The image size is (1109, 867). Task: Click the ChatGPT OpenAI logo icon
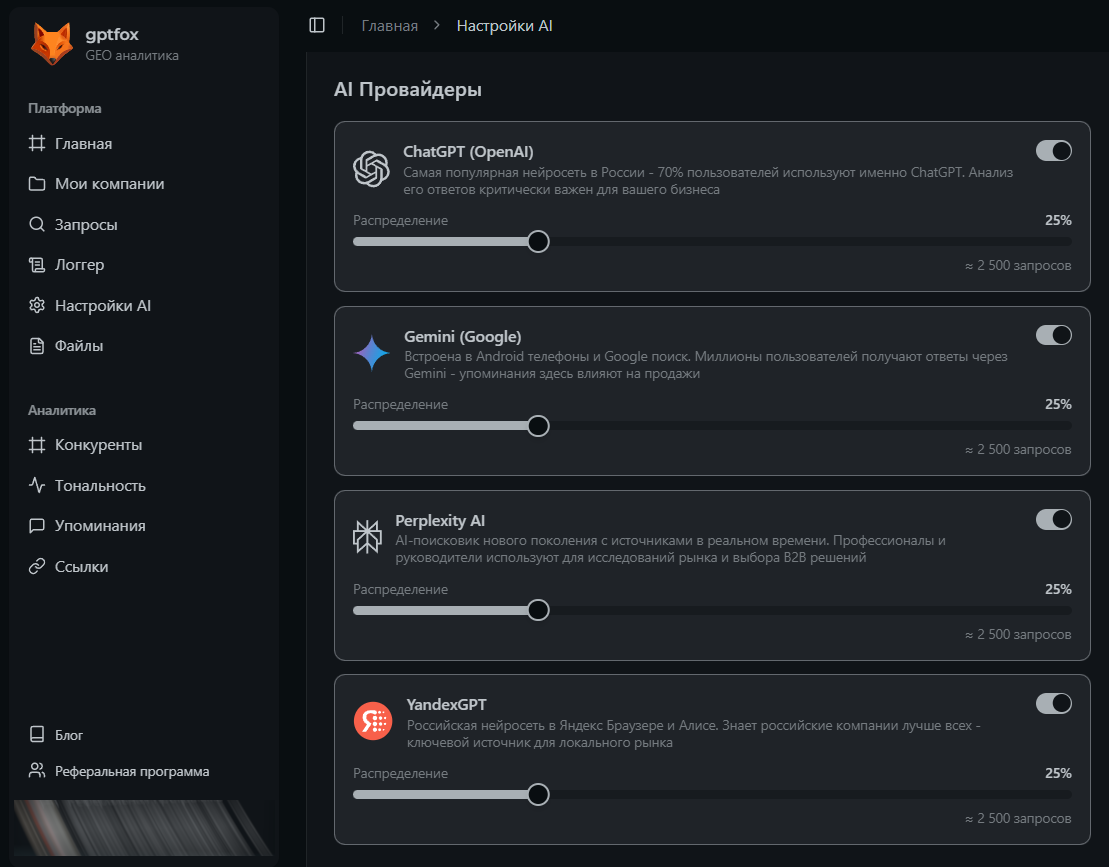pyautogui.click(x=371, y=169)
